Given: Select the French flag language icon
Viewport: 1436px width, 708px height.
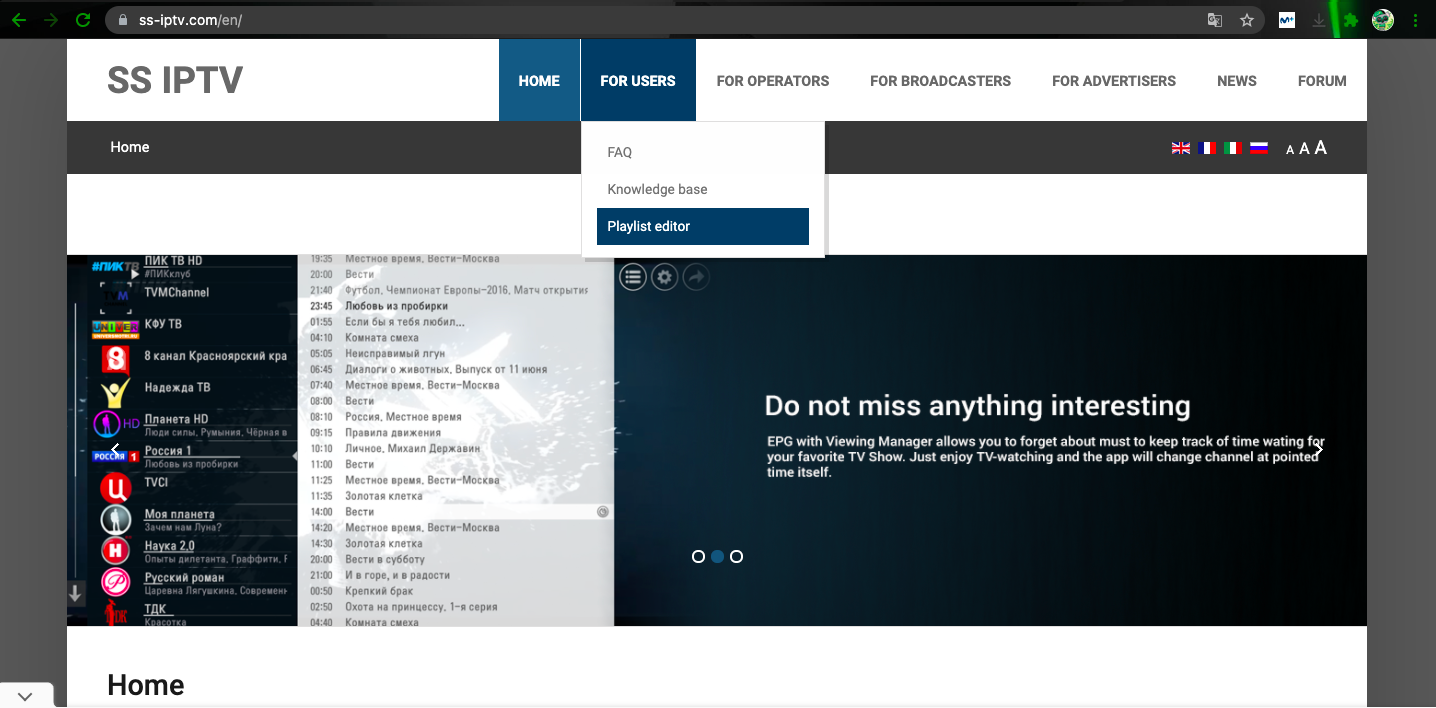Looking at the screenshot, I should (1207, 148).
